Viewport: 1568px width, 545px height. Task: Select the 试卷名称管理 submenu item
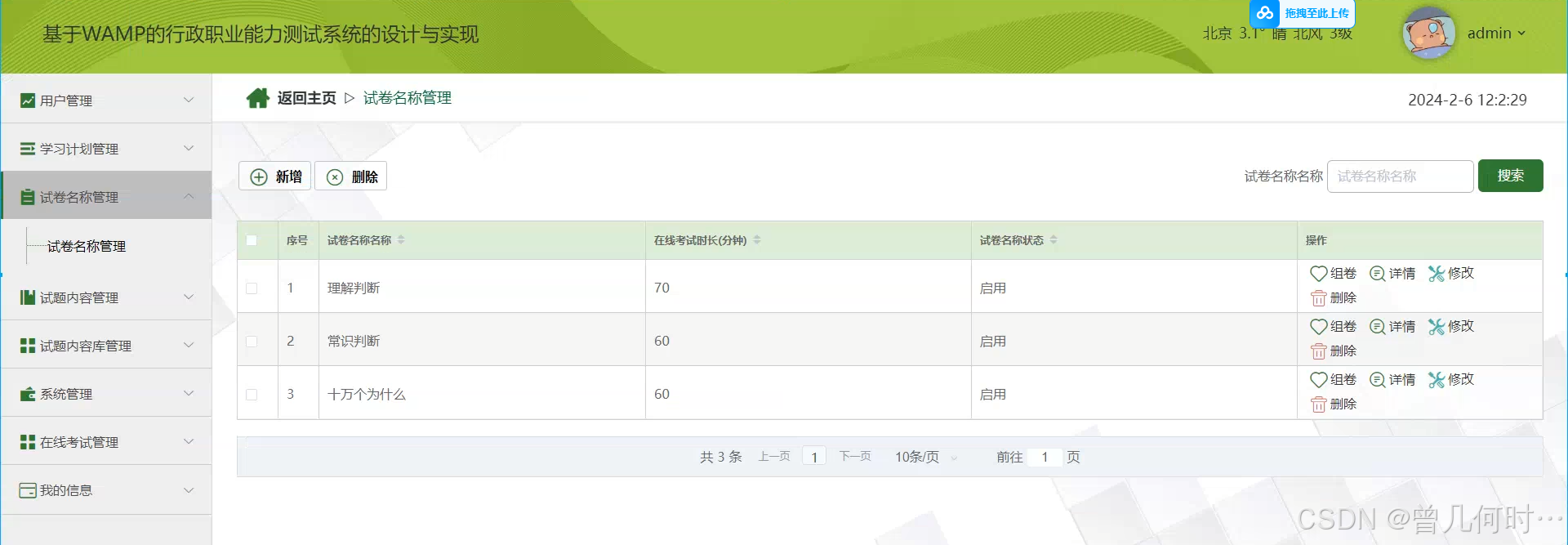[87, 246]
